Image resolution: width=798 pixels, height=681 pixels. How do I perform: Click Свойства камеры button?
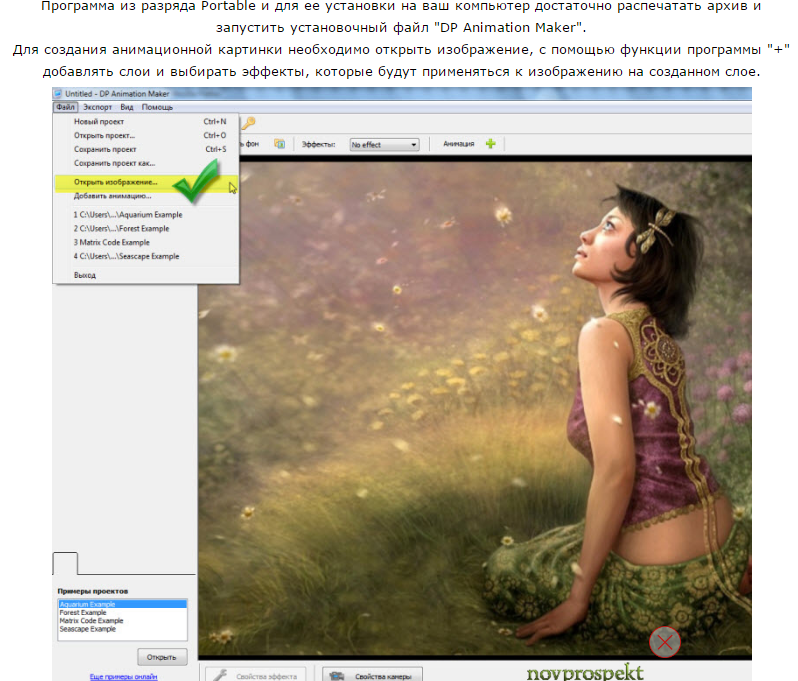tap(373, 675)
